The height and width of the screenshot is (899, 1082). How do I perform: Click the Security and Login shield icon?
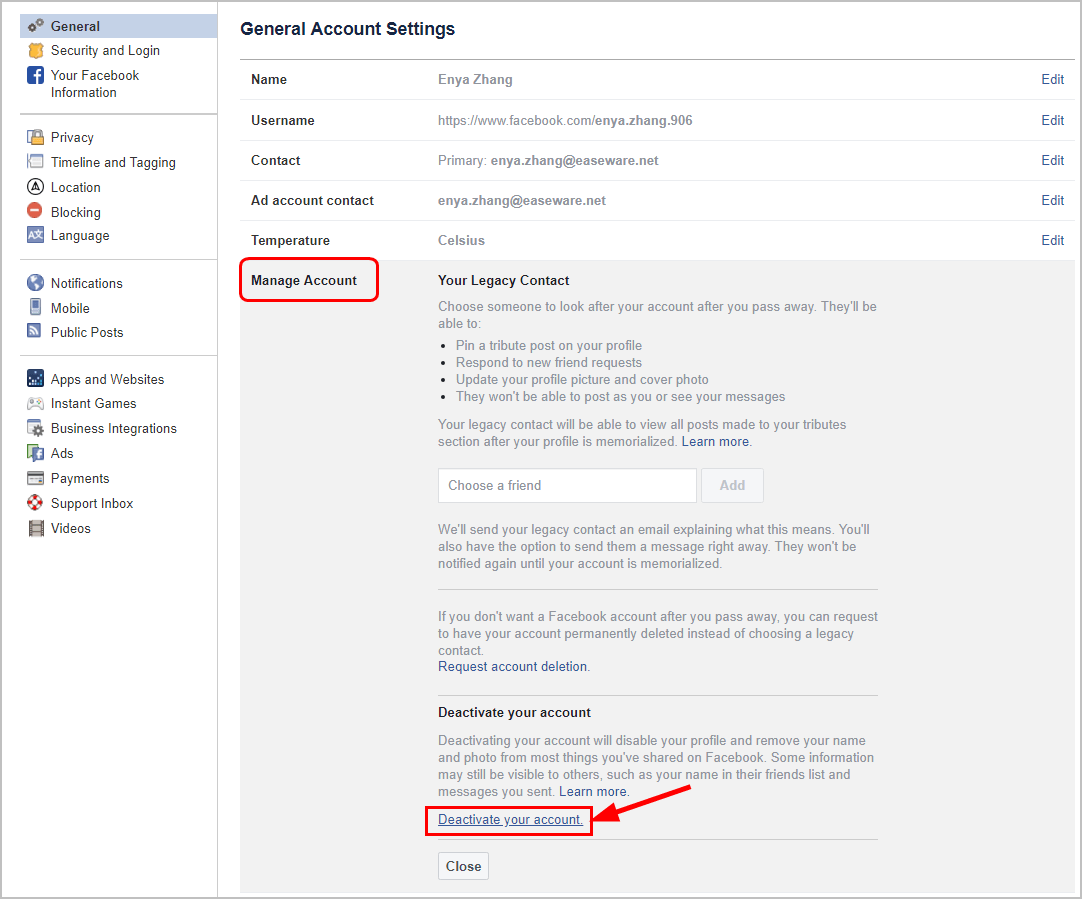(x=35, y=50)
